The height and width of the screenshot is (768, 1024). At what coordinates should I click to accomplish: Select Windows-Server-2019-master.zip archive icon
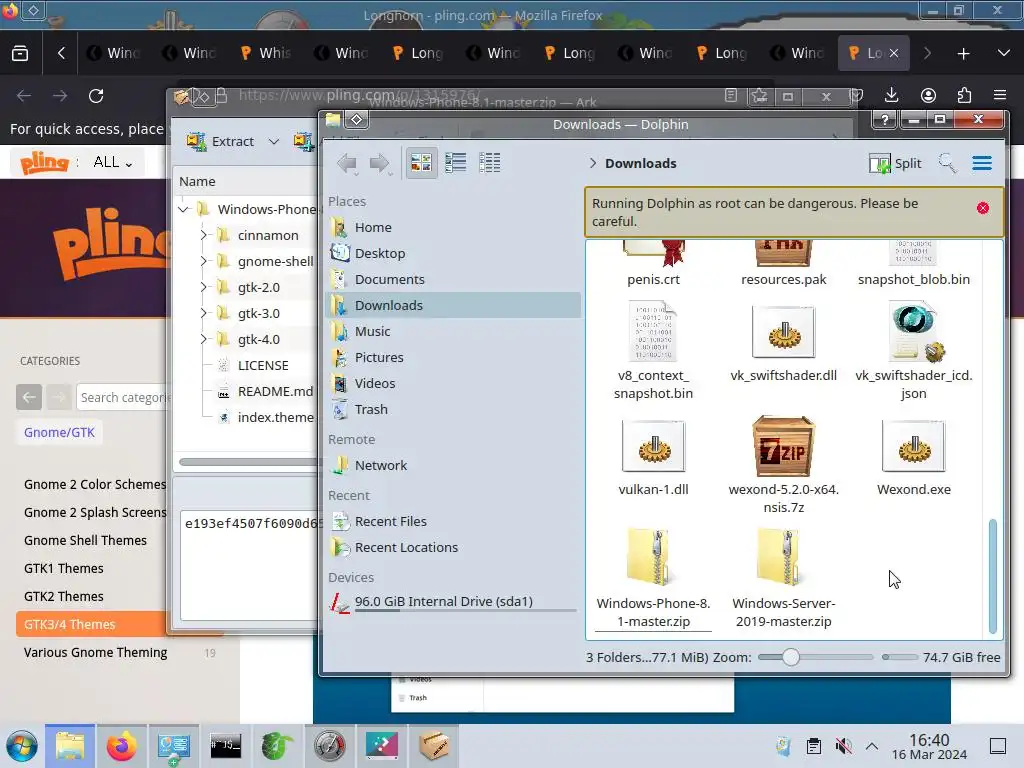click(782, 559)
